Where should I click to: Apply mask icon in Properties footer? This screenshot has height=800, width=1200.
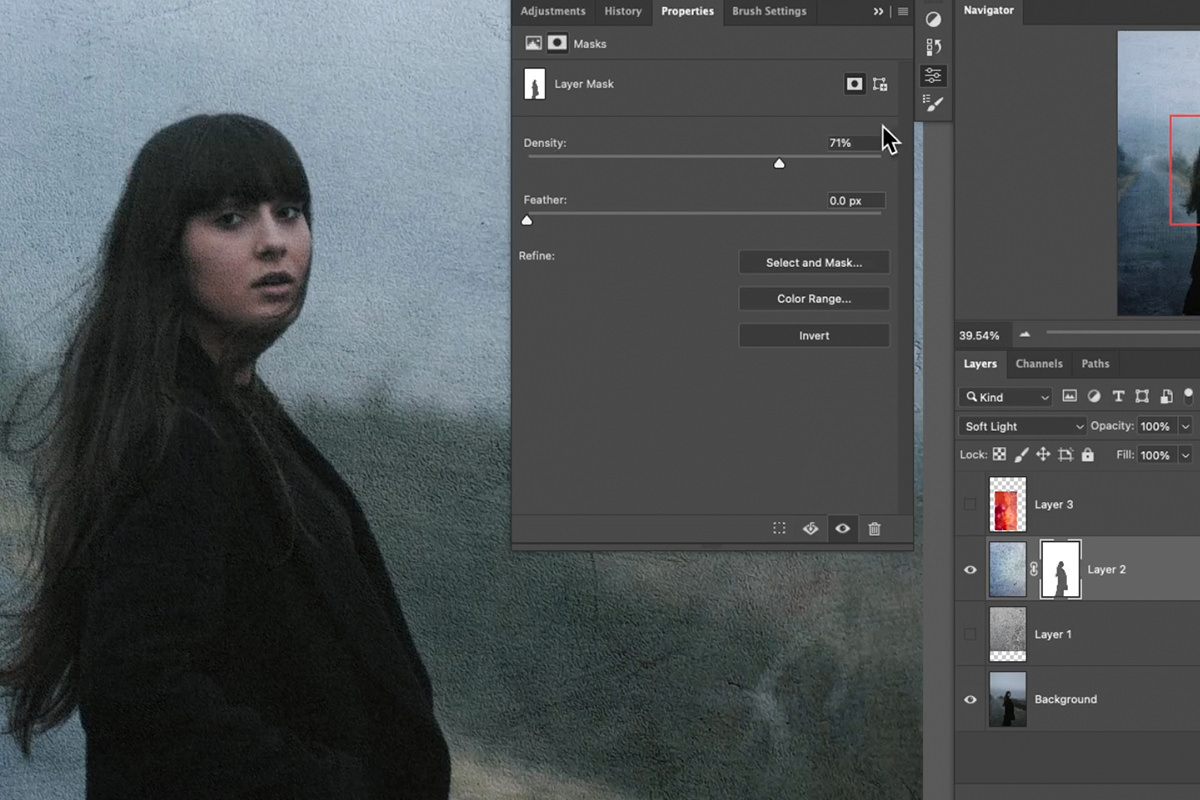pos(811,529)
